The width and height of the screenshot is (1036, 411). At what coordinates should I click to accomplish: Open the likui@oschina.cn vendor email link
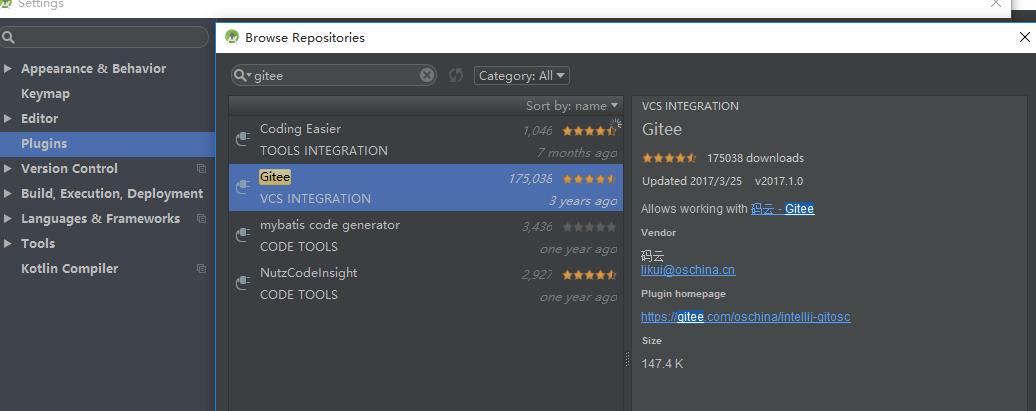click(688, 270)
